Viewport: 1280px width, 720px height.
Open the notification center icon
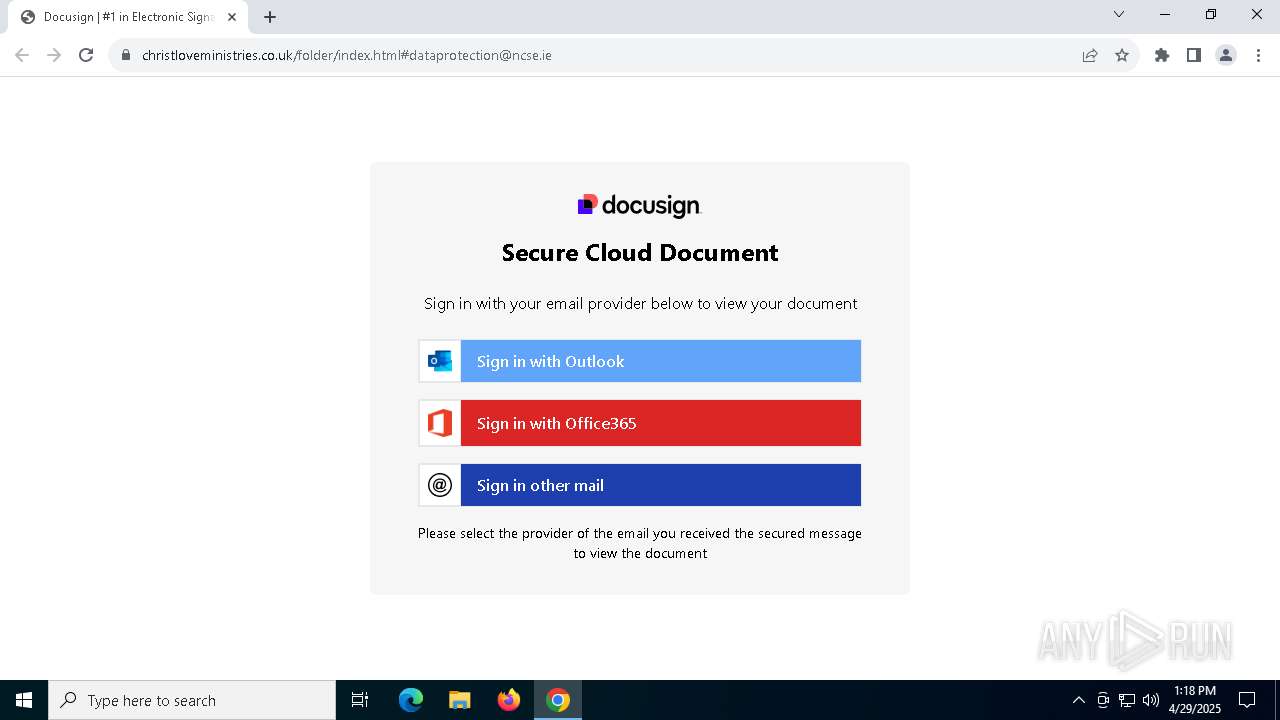pos(1247,700)
